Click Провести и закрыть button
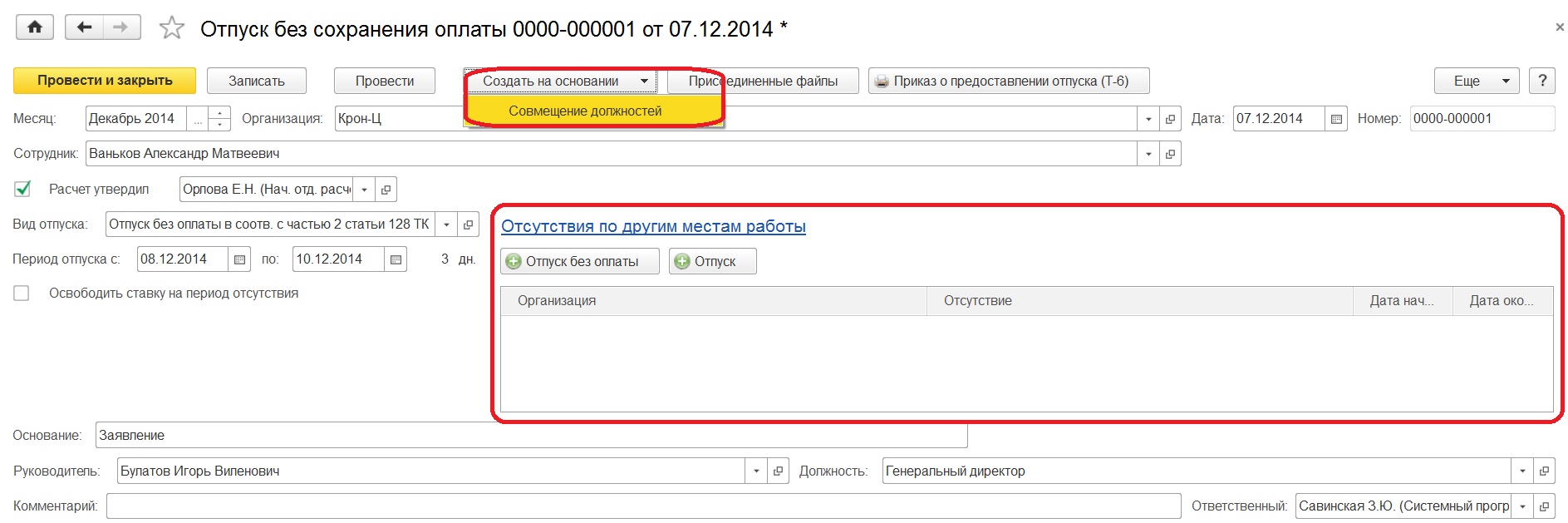The image size is (1568, 523). [x=105, y=81]
